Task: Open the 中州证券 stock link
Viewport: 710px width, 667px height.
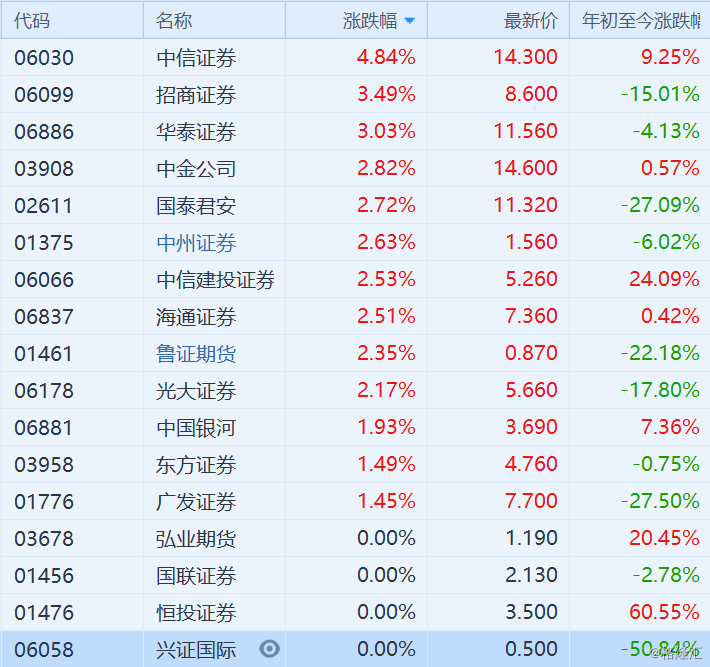Action: (x=196, y=243)
